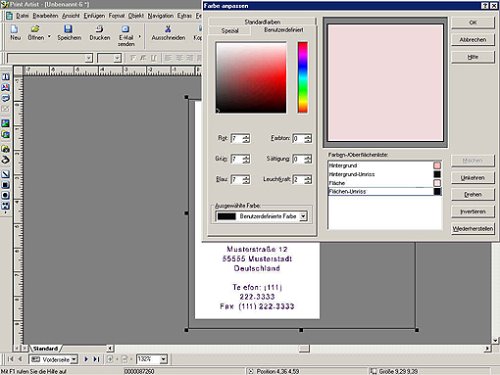Switch to the Spezial tab
500x375 pixels.
(230, 31)
